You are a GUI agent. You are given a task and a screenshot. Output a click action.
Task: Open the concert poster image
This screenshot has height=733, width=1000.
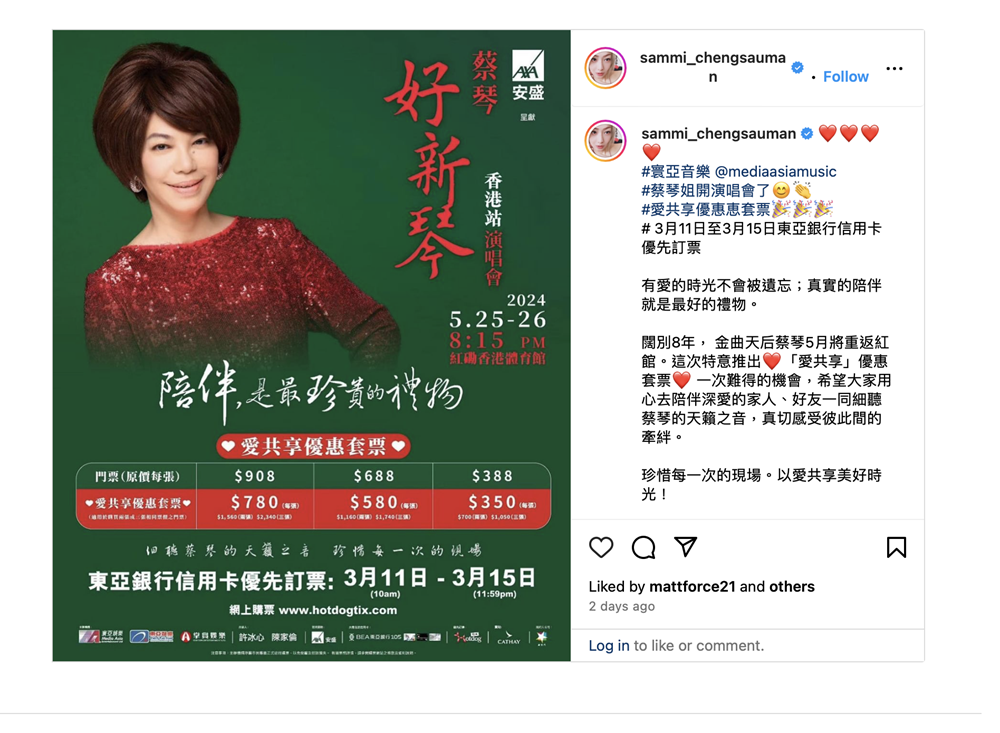coord(311,345)
